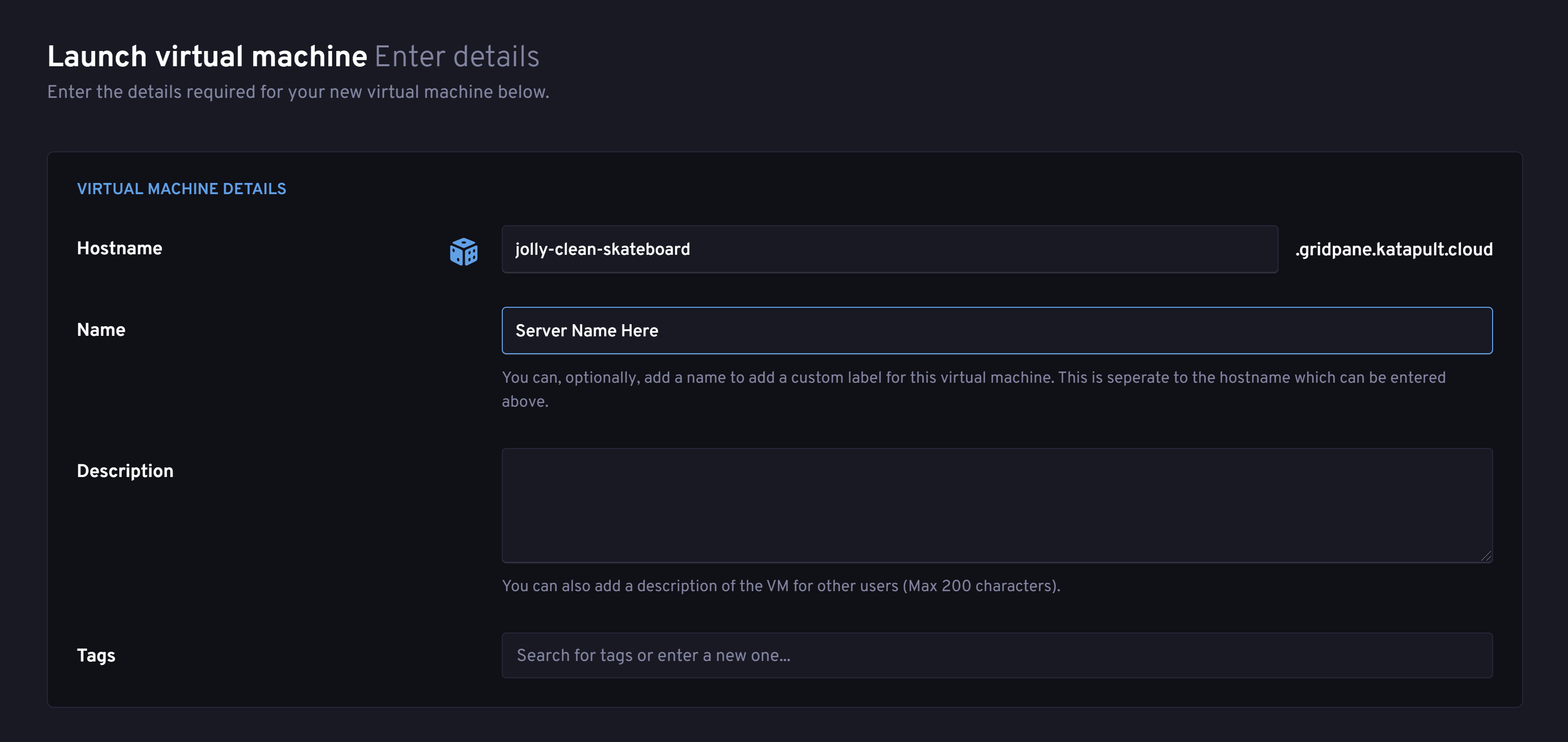Click the .gridpane.katapult.cloud domain suffix

point(1393,250)
